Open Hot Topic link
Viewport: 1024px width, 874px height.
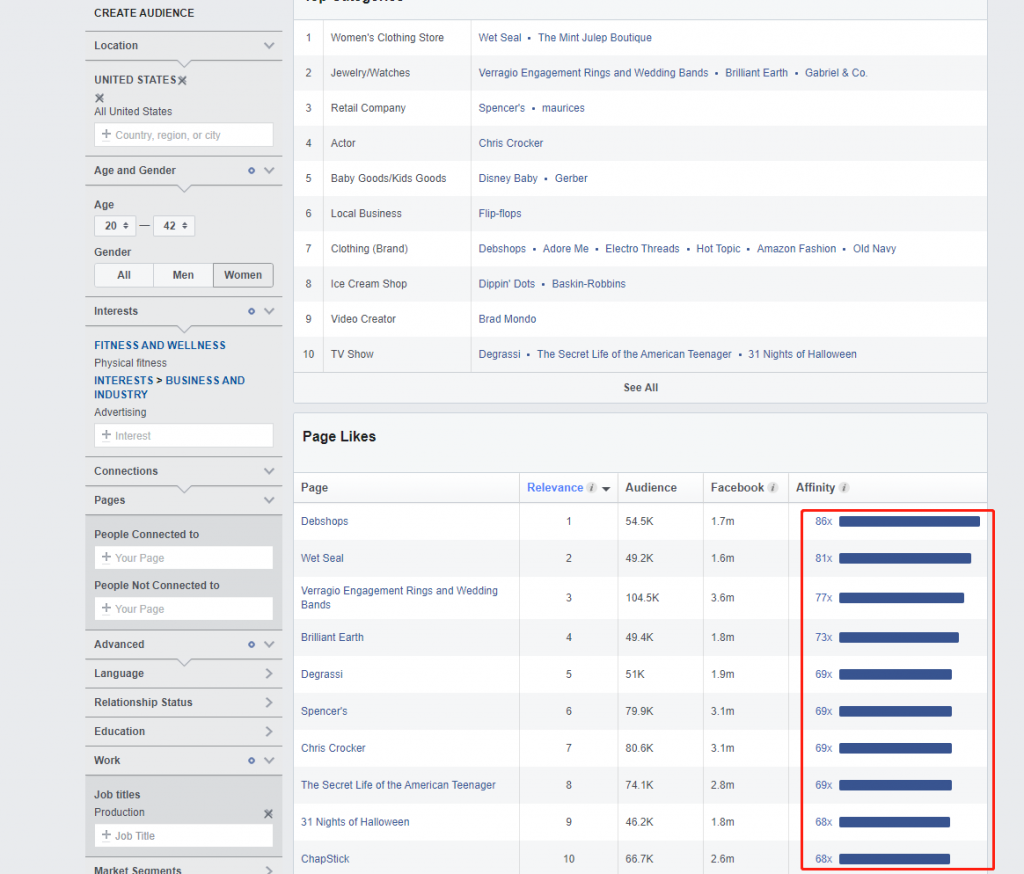coord(718,249)
